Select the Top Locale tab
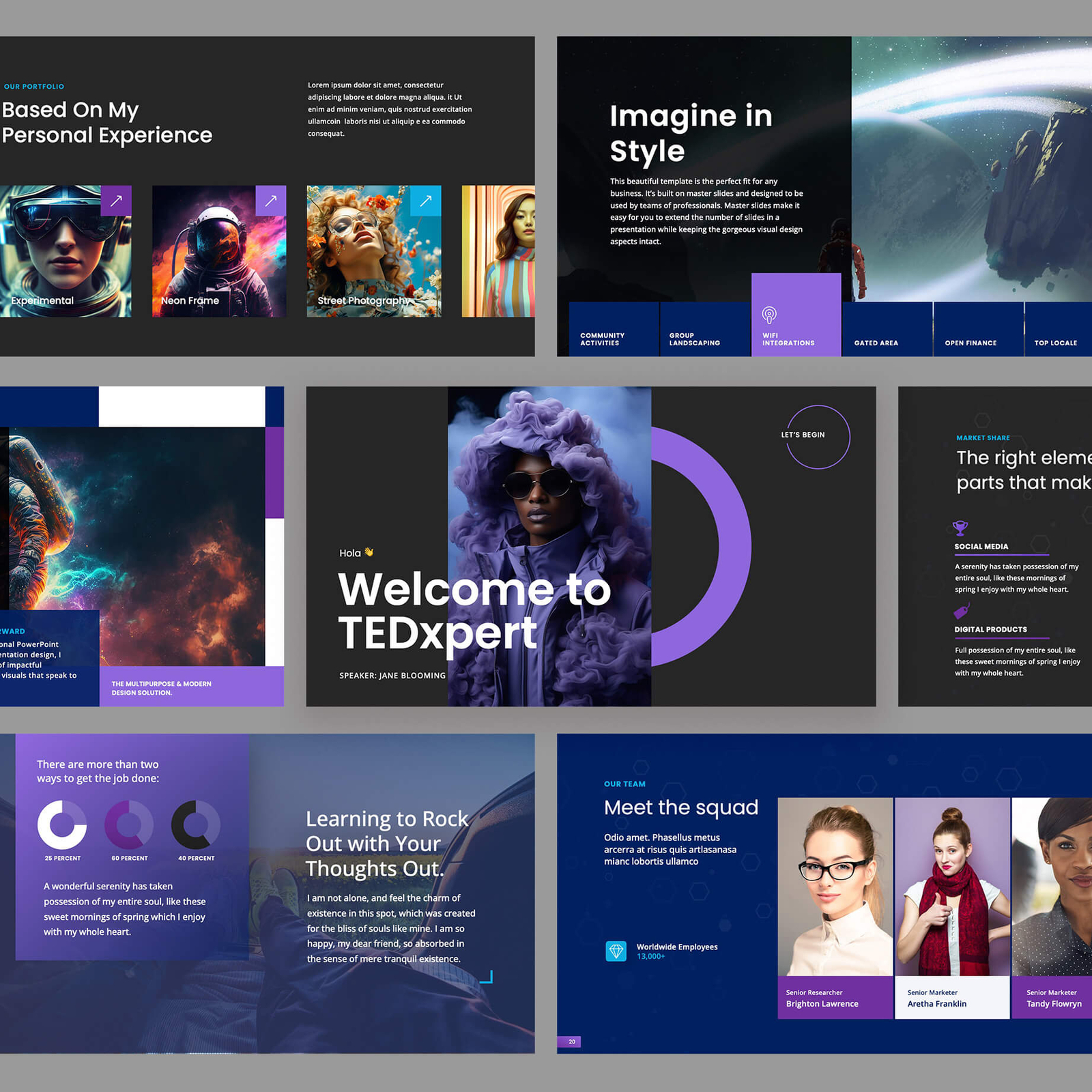 coord(1059,329)
